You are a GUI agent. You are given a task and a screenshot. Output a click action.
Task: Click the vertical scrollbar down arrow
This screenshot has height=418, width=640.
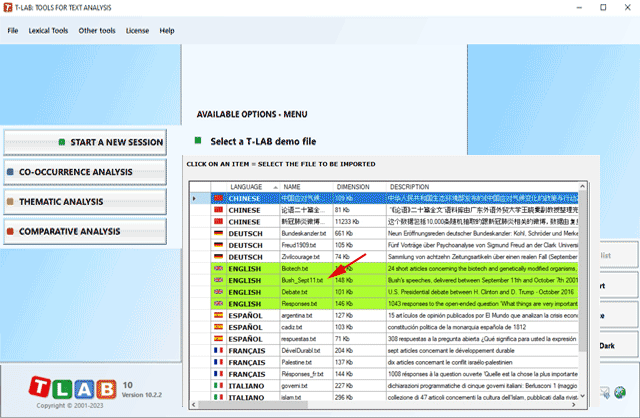tap(582, 396)
